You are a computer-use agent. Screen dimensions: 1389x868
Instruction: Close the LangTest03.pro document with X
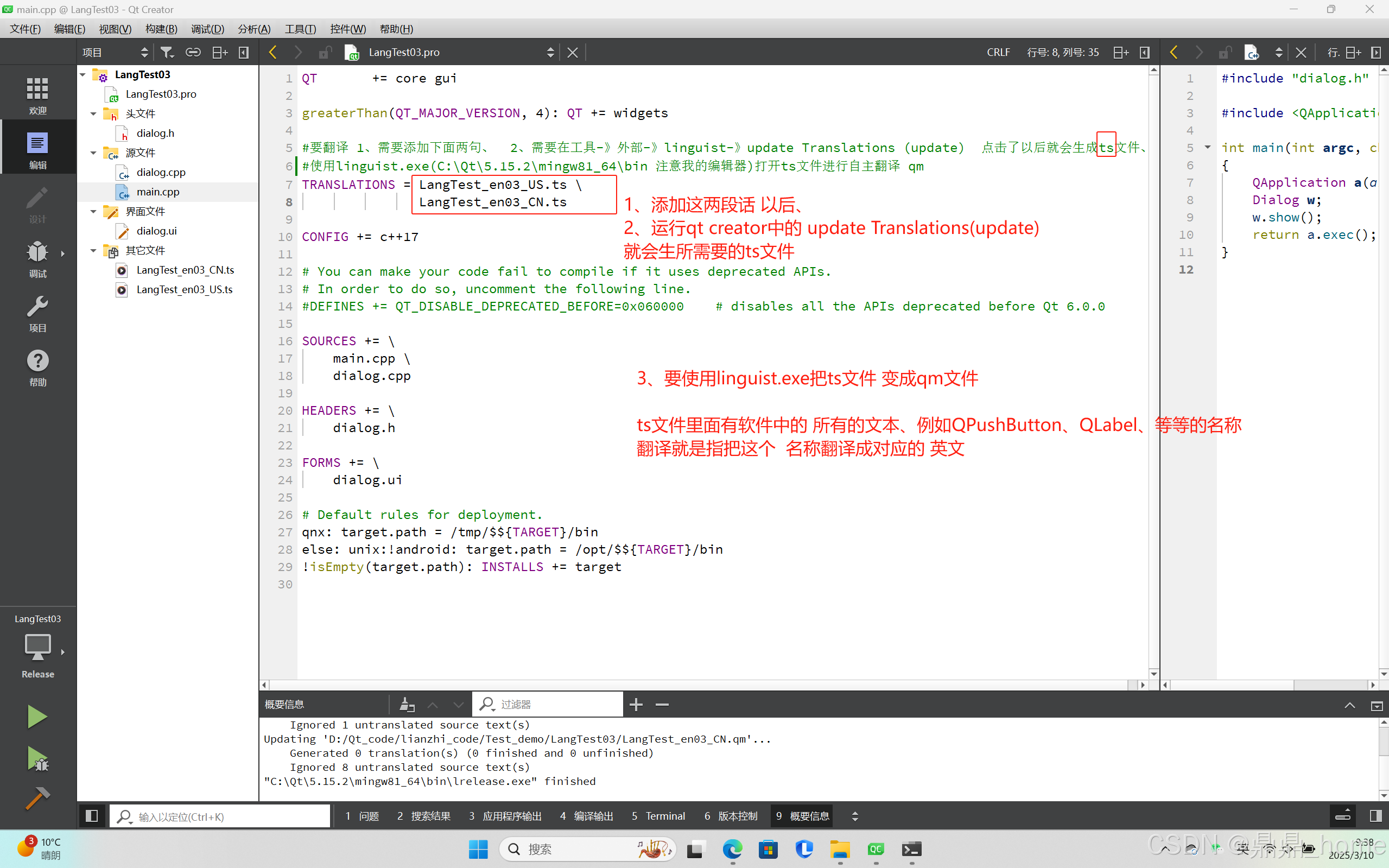pos(572,52)
